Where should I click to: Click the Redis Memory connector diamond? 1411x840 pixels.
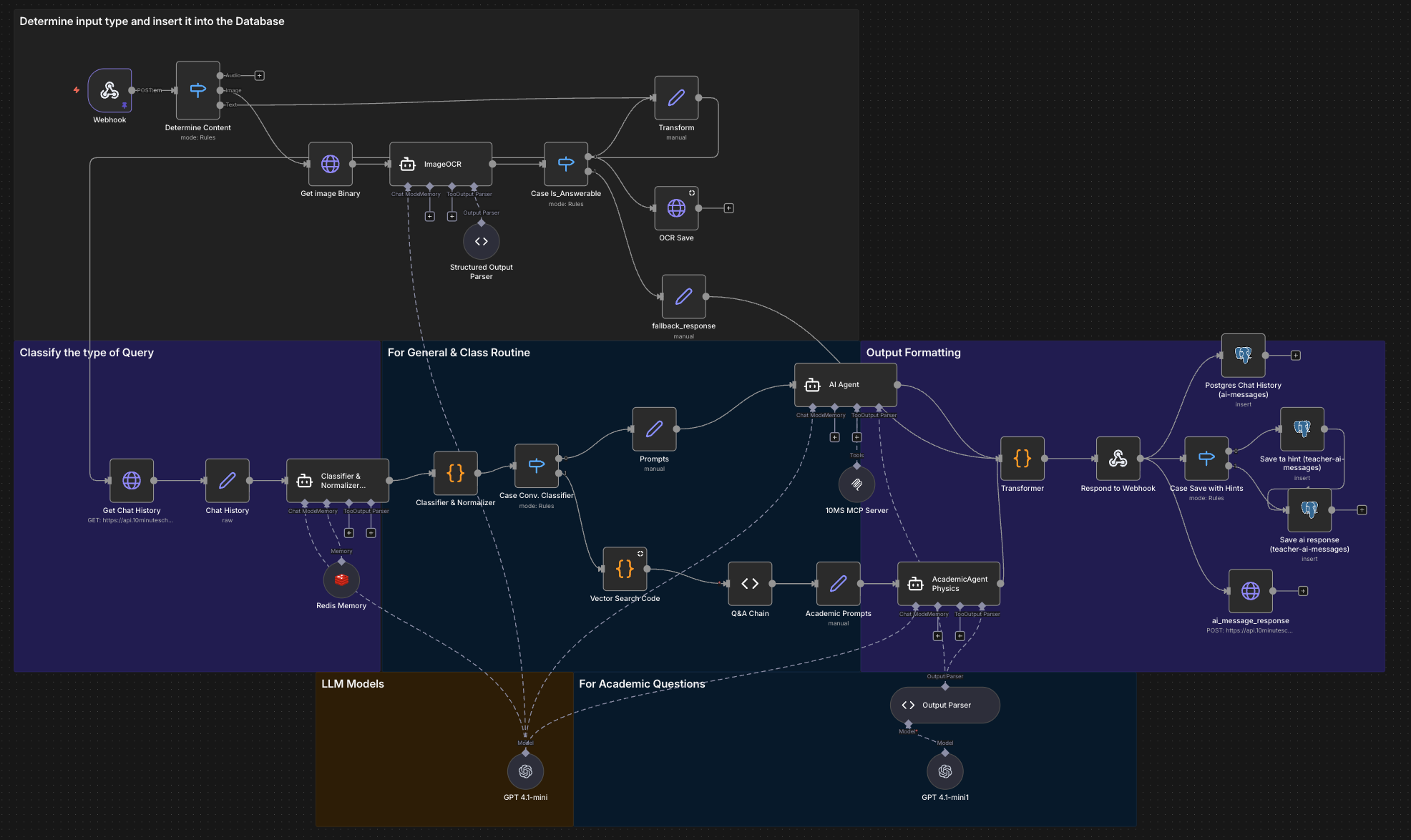[x=341, y=561]
